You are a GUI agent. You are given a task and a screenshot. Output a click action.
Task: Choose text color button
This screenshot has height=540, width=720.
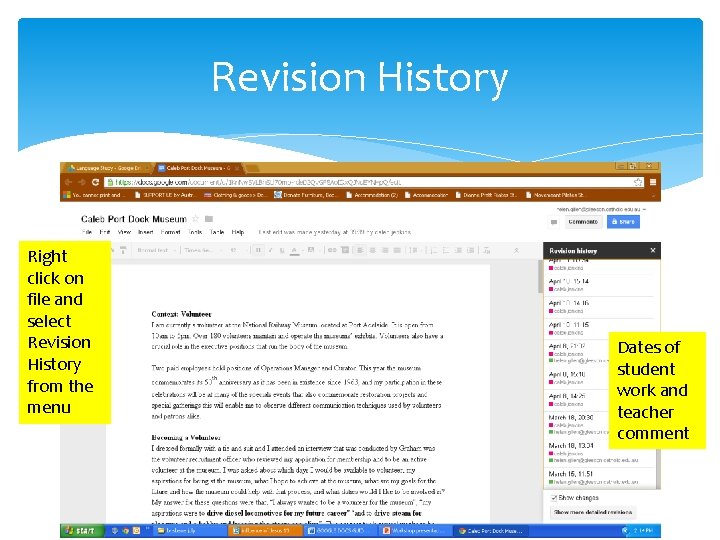click(294, 250)
